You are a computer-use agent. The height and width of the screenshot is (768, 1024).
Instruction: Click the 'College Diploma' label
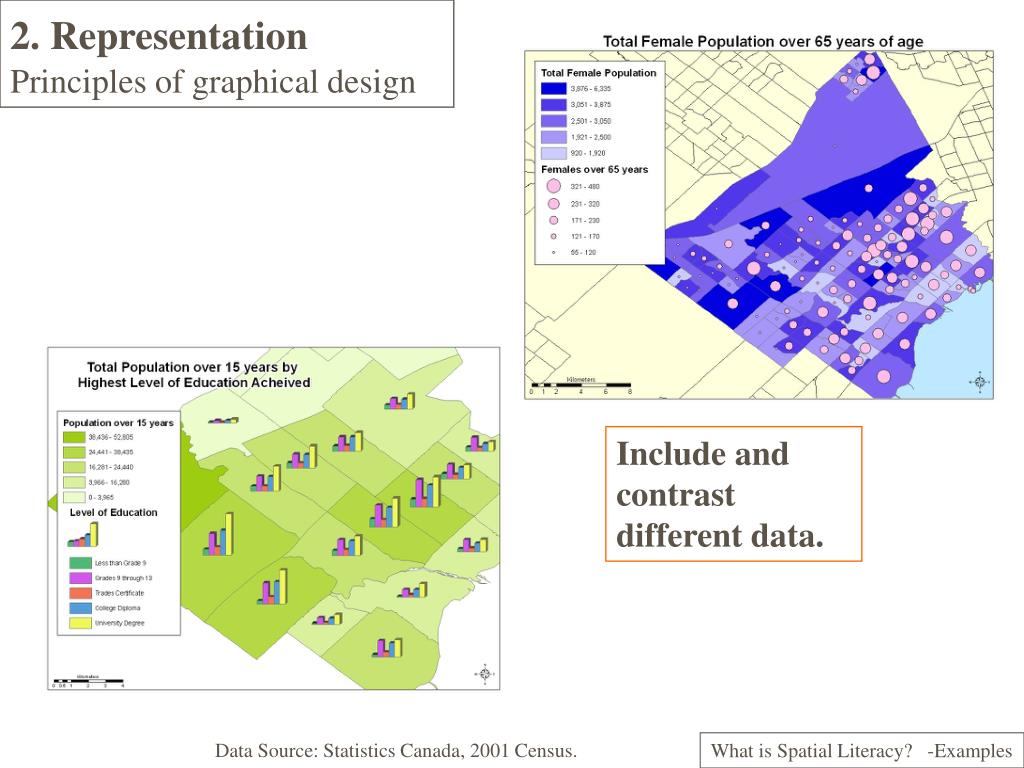(117, 608)
